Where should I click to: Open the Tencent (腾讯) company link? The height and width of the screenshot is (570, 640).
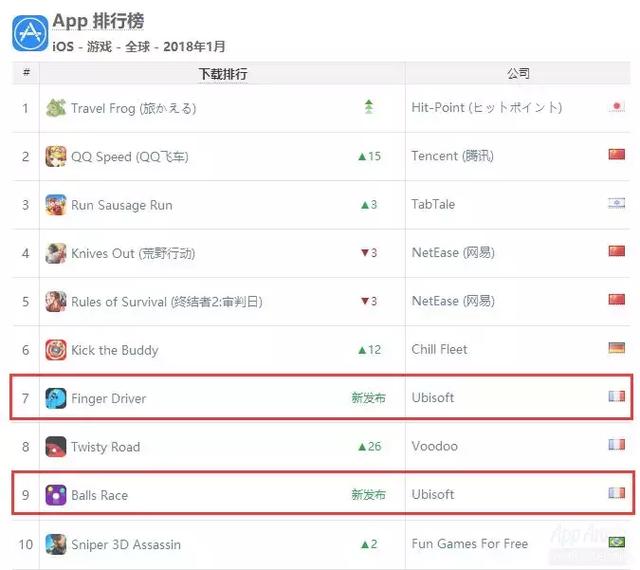click(452, 156)
